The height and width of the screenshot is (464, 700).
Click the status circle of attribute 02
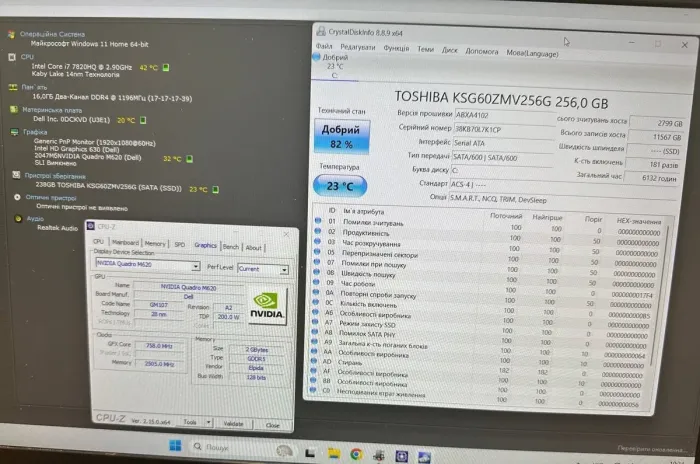pyautogui.click(x=317, y=231)
